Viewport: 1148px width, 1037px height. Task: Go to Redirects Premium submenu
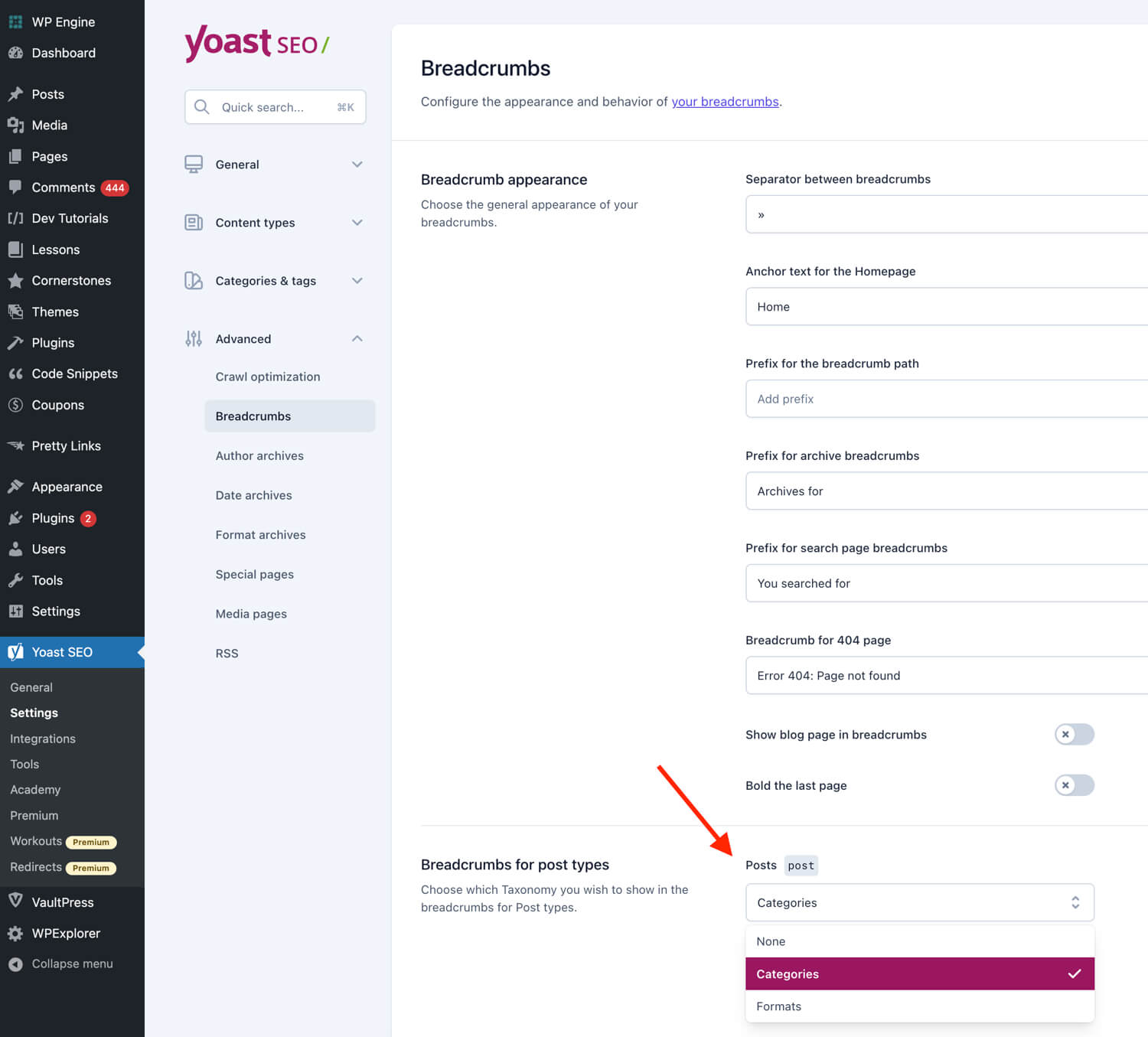pos(37,867)
